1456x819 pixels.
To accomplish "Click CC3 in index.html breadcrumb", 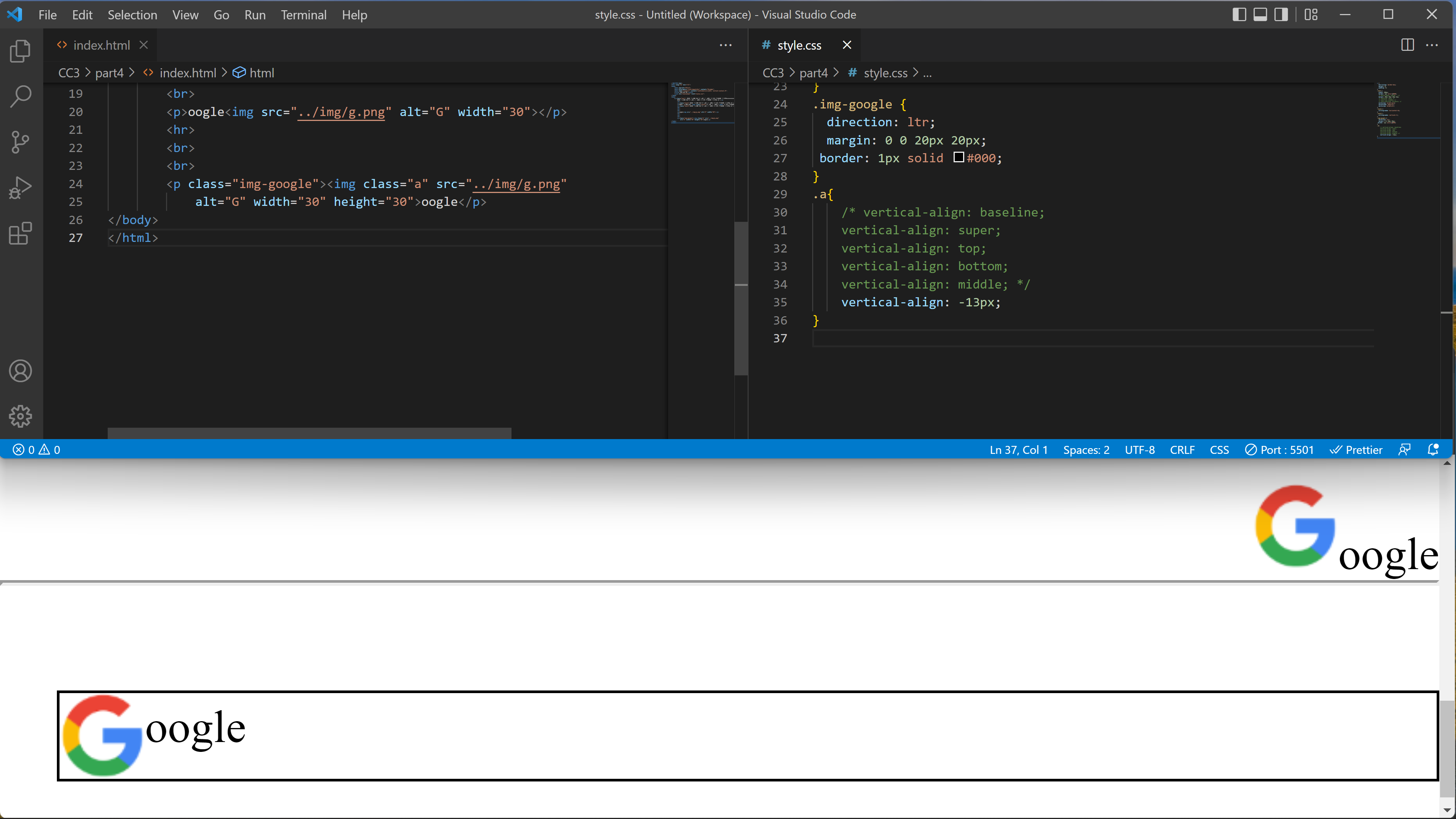I will coord(69,73).
